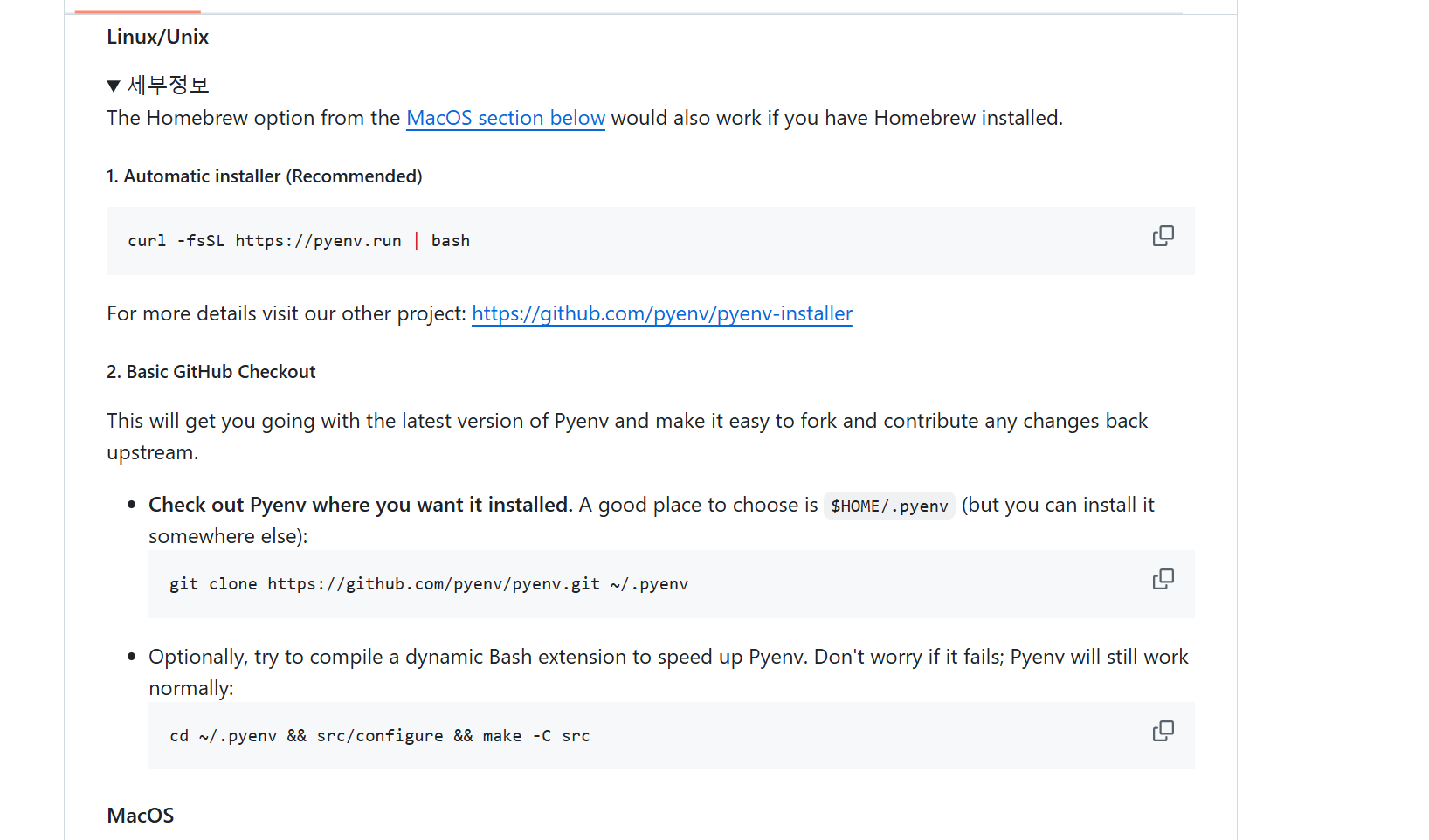The height and width of the screenshot is (840, 1429).
Task: Click the orange active tab underline at top
Action: (137, 11)
